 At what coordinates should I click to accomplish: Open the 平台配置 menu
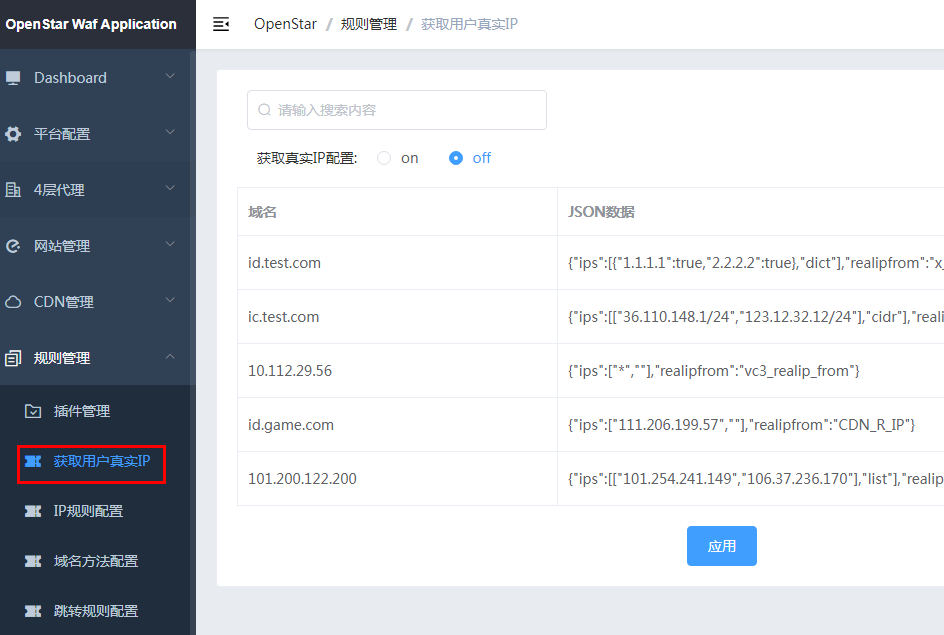(x=95, y=134)
